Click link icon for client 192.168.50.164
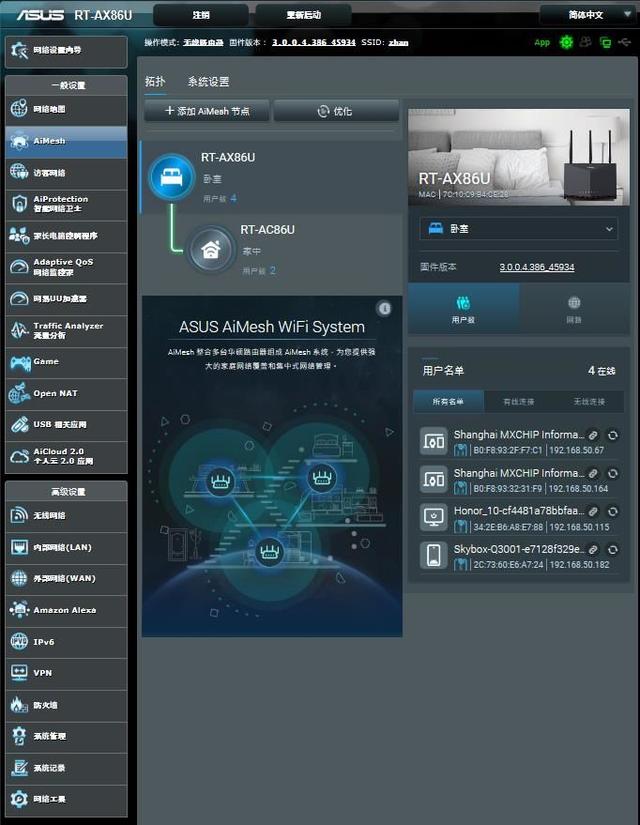The height and width of the screenshot is (825, 640). [x=593, y=474]
